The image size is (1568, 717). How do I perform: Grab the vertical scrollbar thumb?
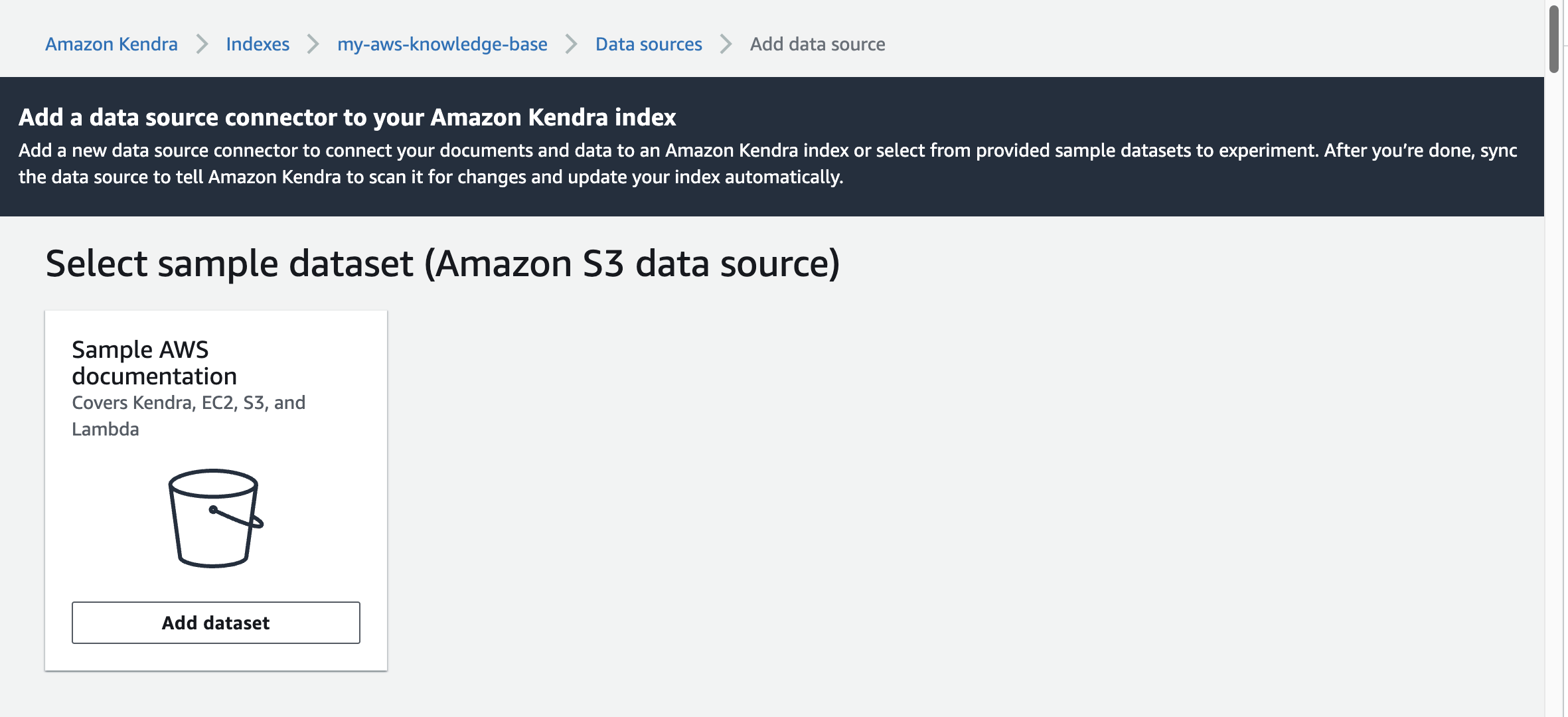(1554, 39)
